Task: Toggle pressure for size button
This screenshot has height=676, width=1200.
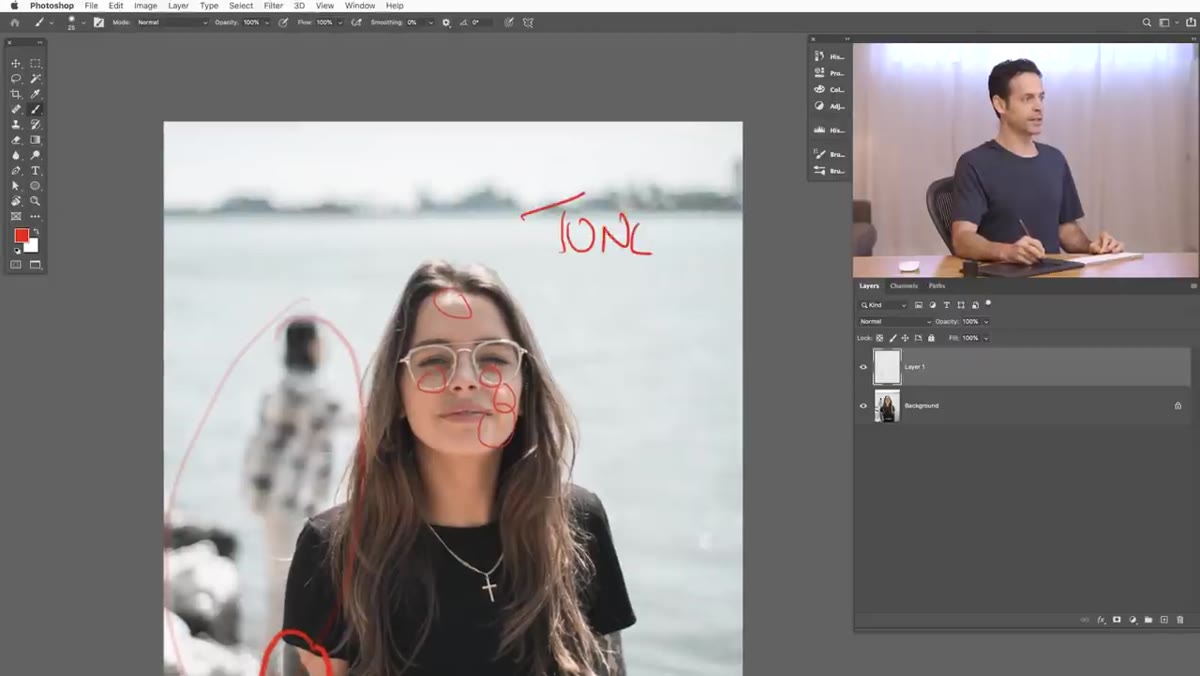Action: coord(509,22)
